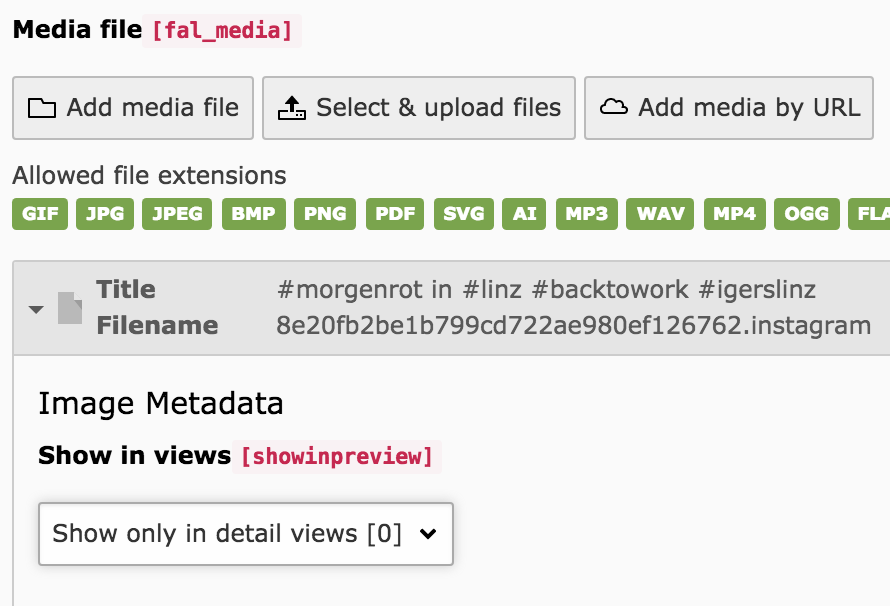Collapse the media file record with triangle
Image resolution: width=890 pixels, height=606 pixels.
coord(36,309)
